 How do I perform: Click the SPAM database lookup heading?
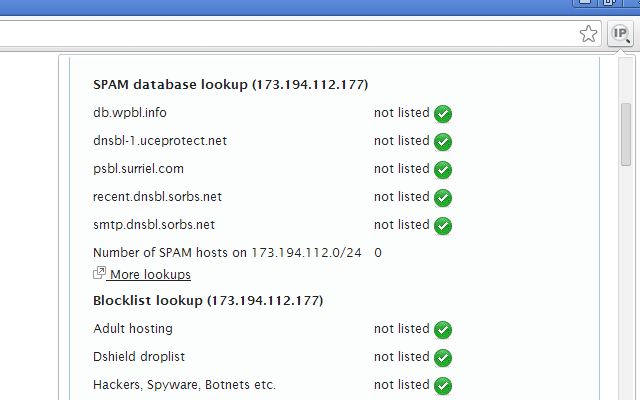pos(230,85)
